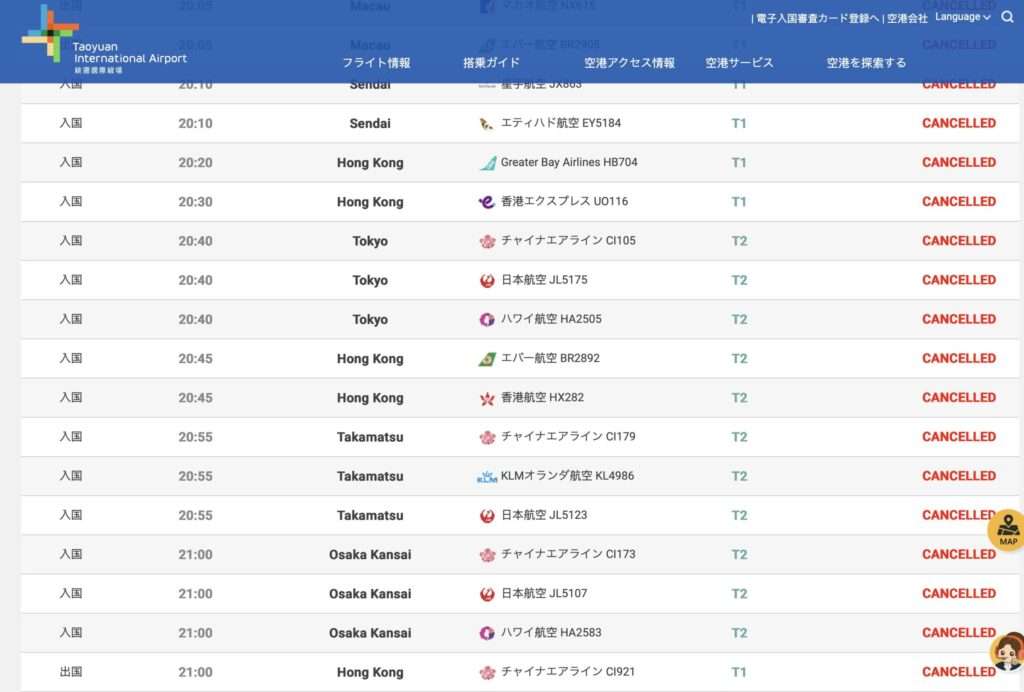Viewport: 1024px width, 692px height.
Task: Select flight name チャイナエアライン CI173
Action: 568,554
